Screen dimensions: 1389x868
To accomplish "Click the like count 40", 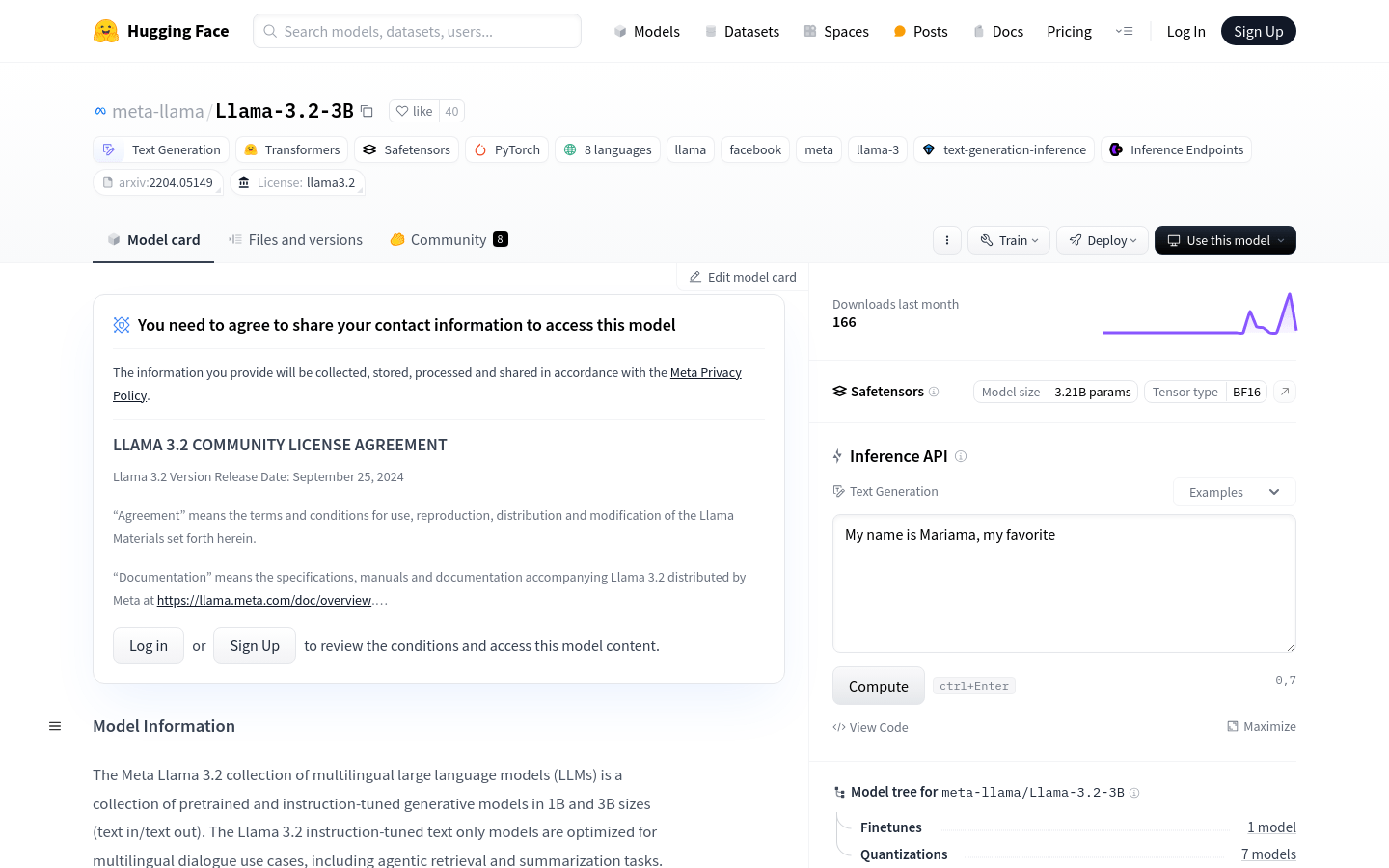I will point(451,111).
